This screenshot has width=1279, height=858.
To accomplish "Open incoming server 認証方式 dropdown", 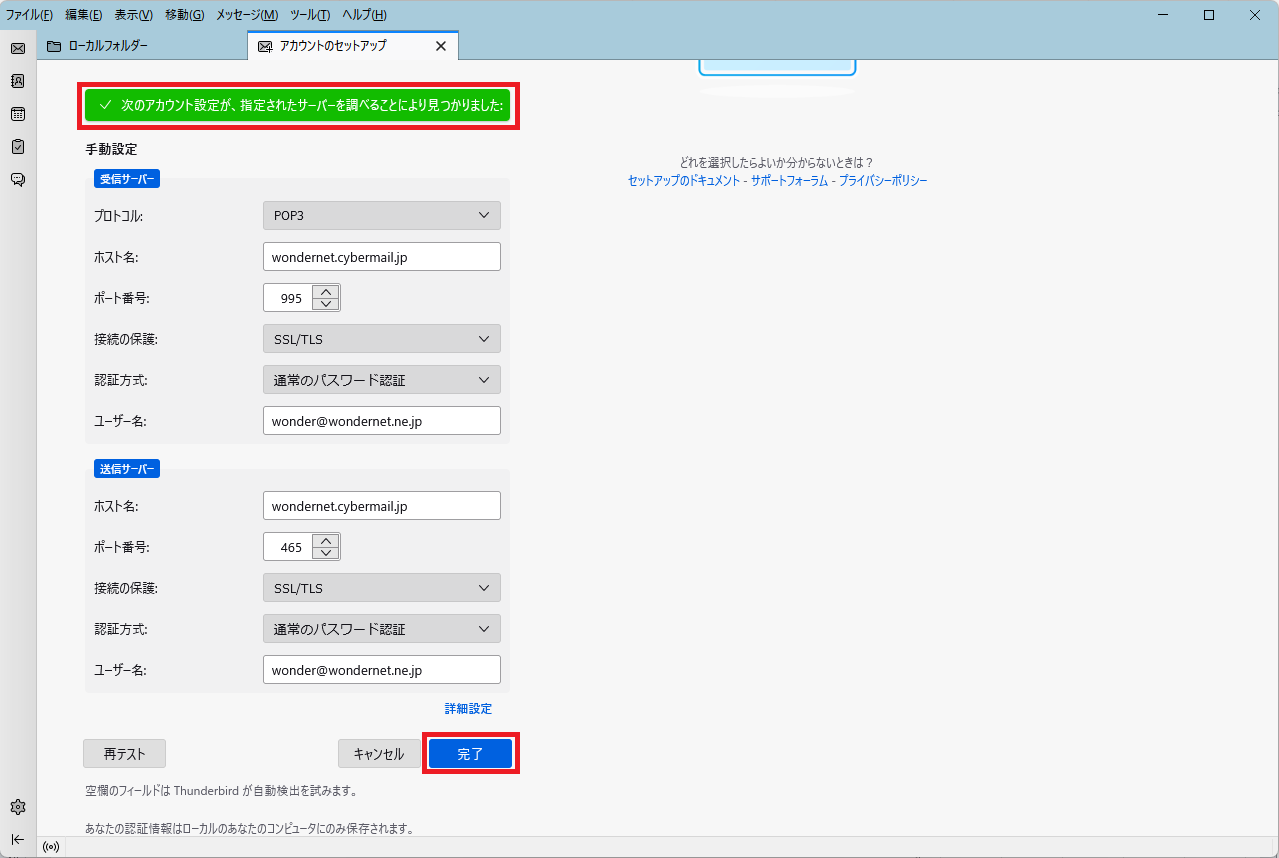I will [382, 380].
